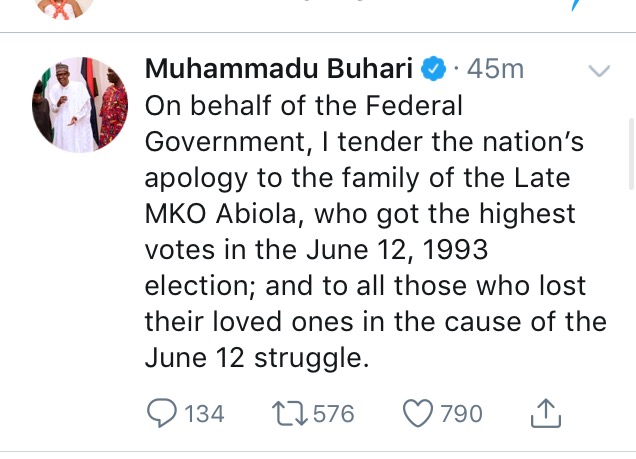Viewport: 636px width, 459px height.
Task: Click the 'June 12 struggle.' text line
Action: [x=257, y=357]
